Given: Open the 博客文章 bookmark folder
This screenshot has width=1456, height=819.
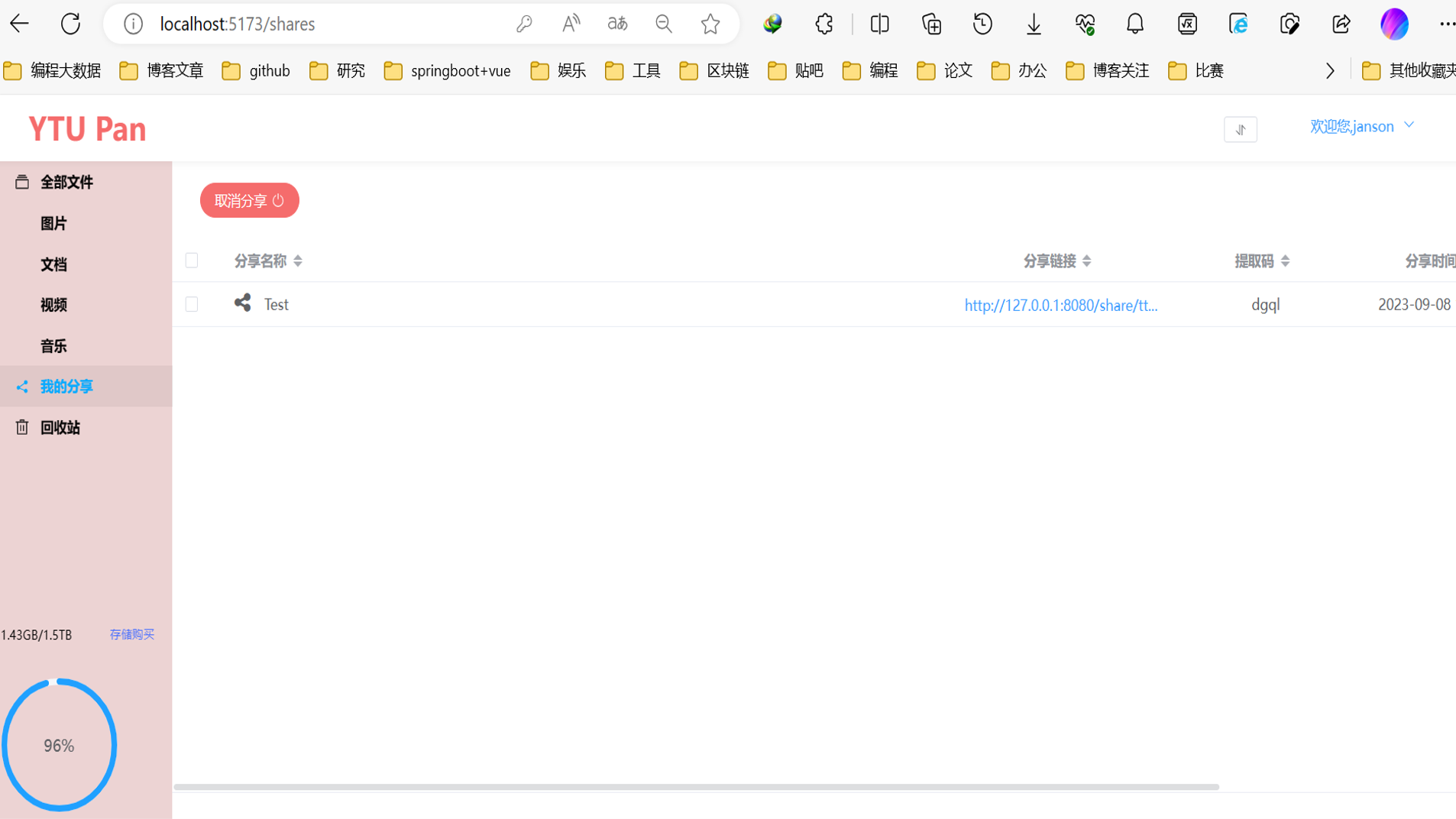Looking at the screenshot, I should 162,71.
